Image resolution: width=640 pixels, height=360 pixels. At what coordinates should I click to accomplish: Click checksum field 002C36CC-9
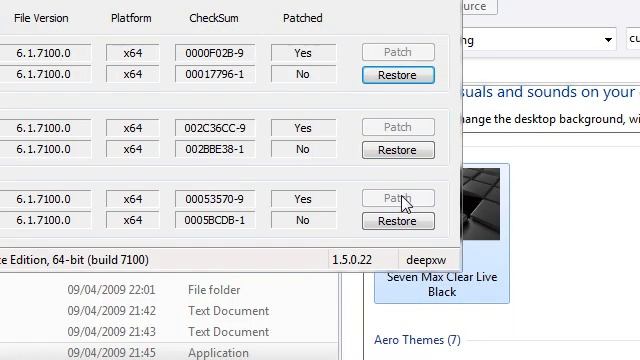coord(215,128)
